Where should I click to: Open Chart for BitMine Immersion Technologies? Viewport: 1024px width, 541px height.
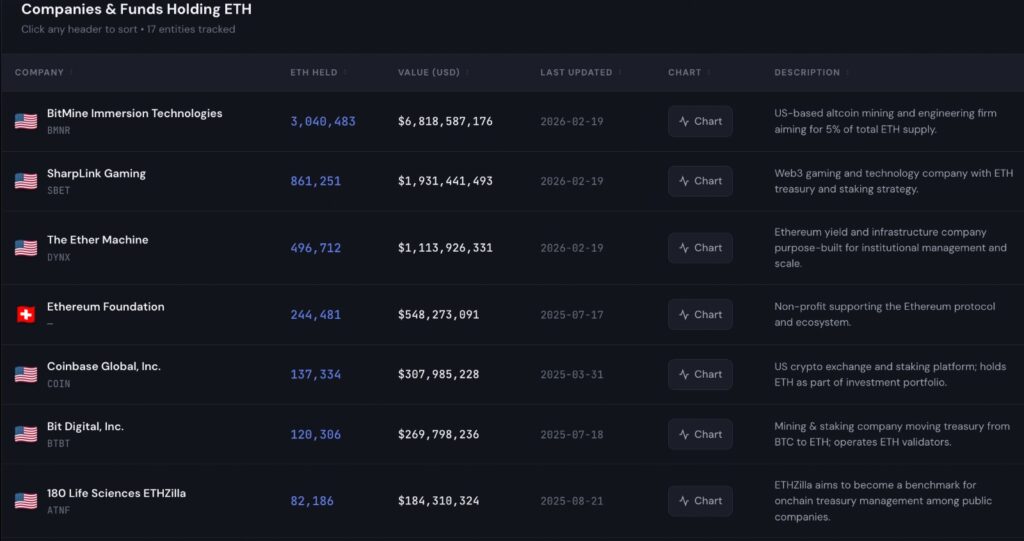700,122
